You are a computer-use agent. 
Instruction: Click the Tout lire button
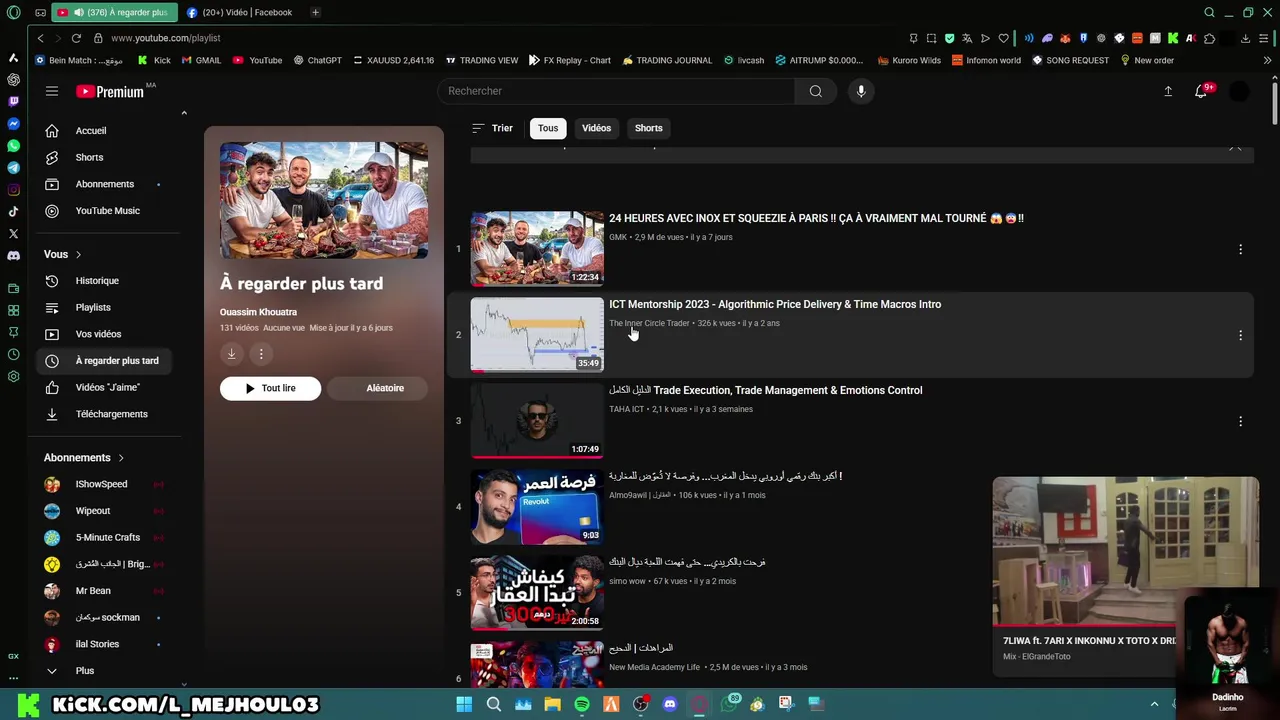click(x=270, y=388)
